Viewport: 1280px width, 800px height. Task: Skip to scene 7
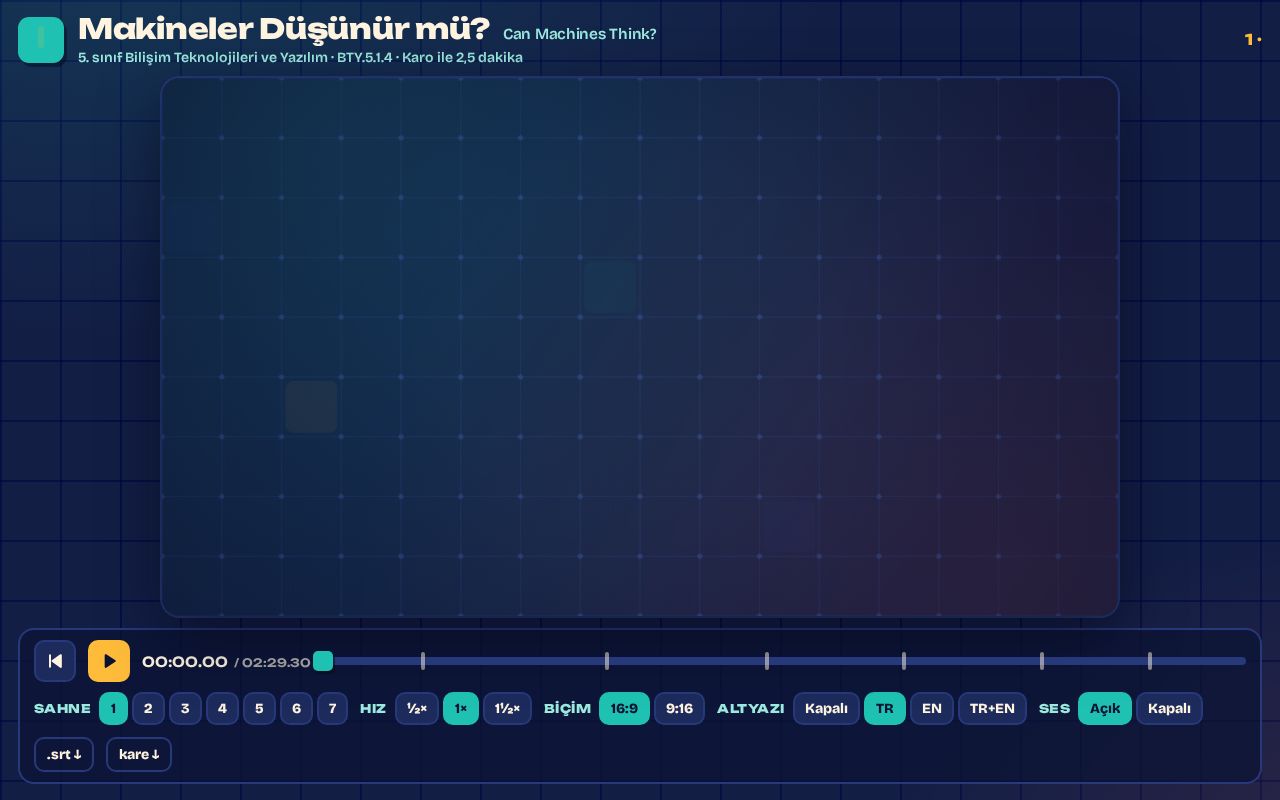[332, 708]
